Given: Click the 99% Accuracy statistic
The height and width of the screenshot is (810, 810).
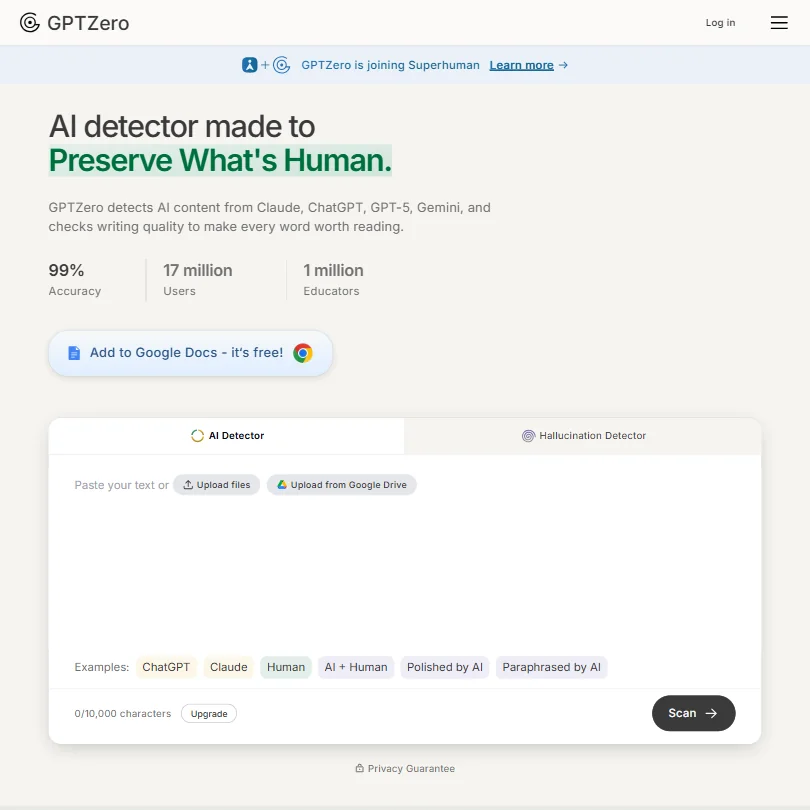Looking at the screenshot, I should click(75, 280).
